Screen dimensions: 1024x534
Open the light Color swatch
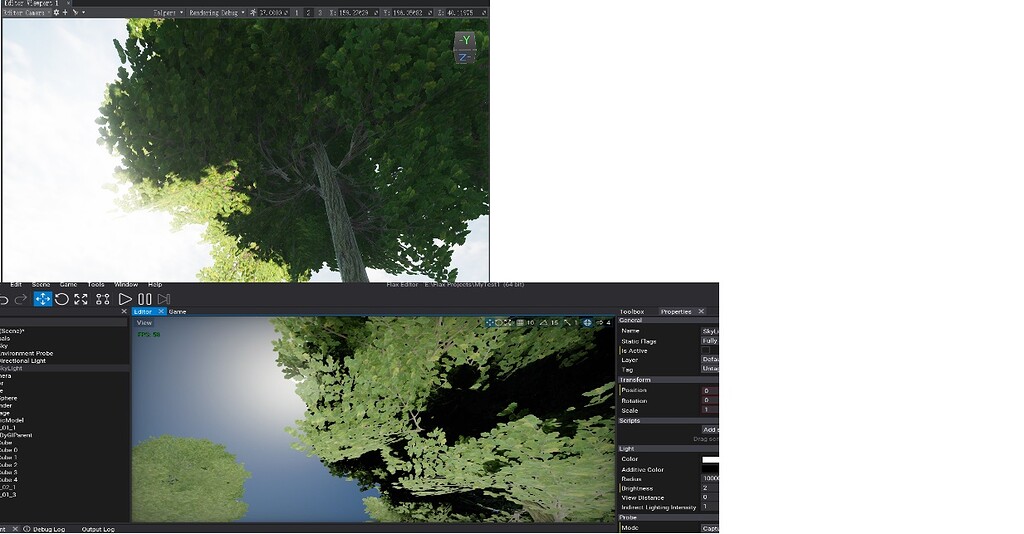(710, 460)
